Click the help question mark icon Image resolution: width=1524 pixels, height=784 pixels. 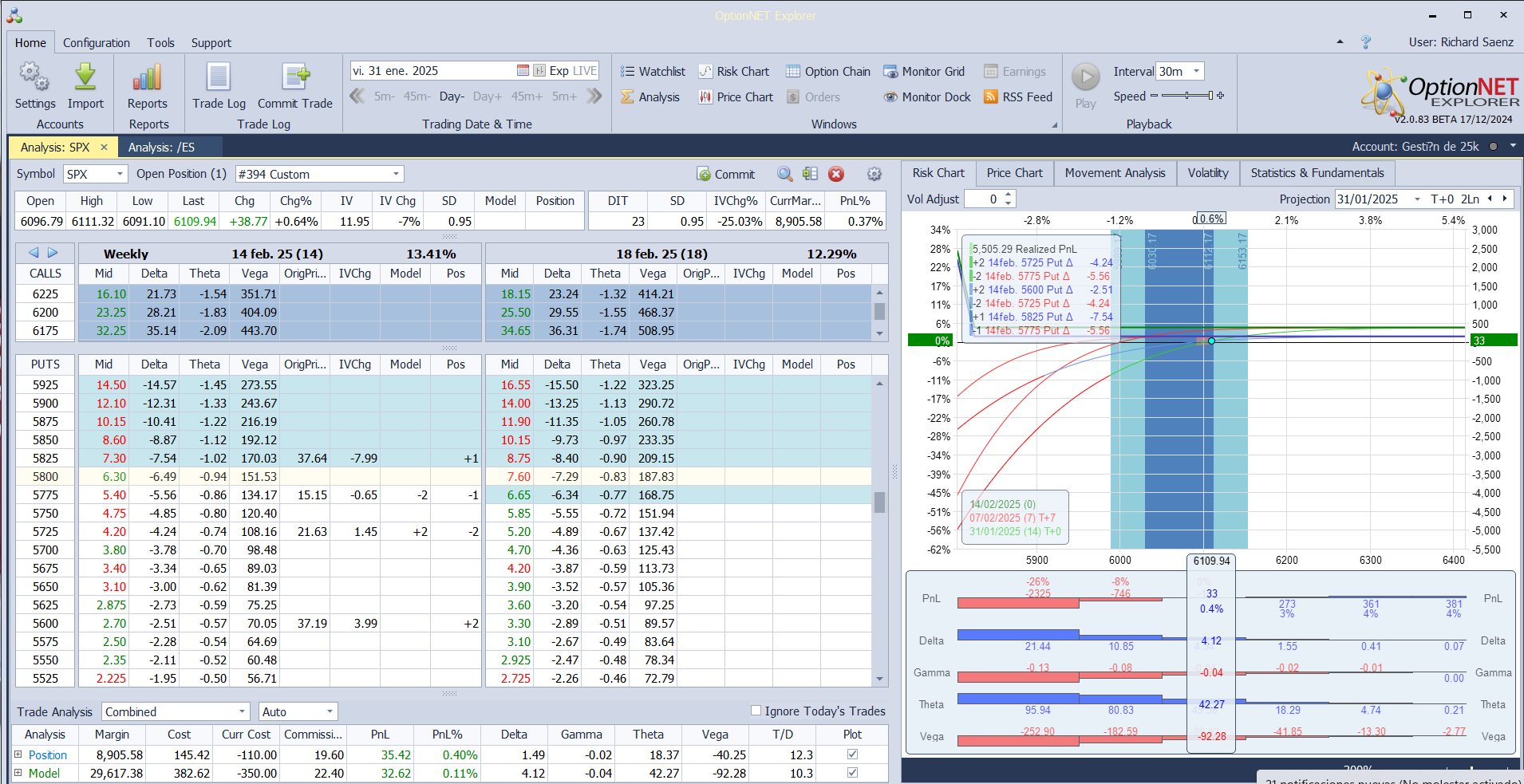(1365, 42)
